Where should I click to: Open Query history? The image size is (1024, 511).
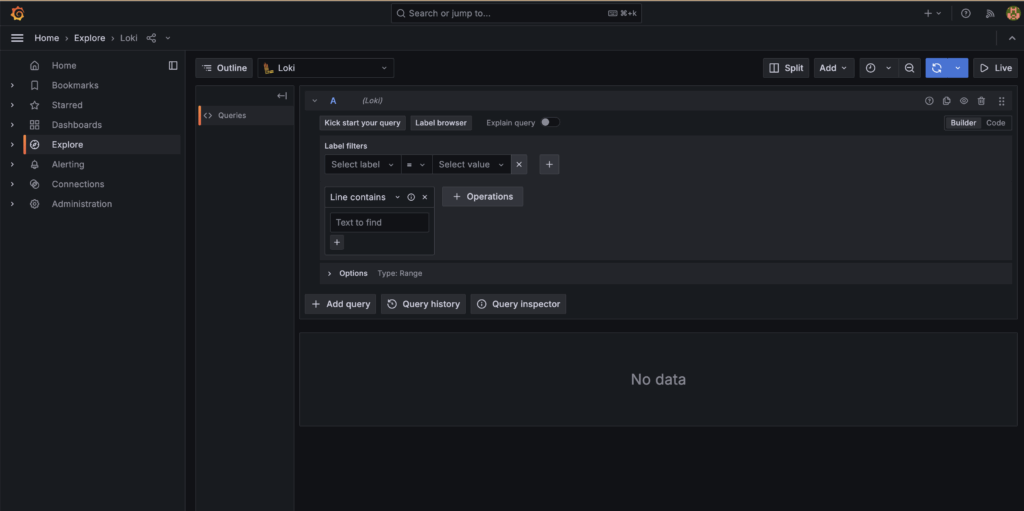pyautogui.click(x=423, y=304)
